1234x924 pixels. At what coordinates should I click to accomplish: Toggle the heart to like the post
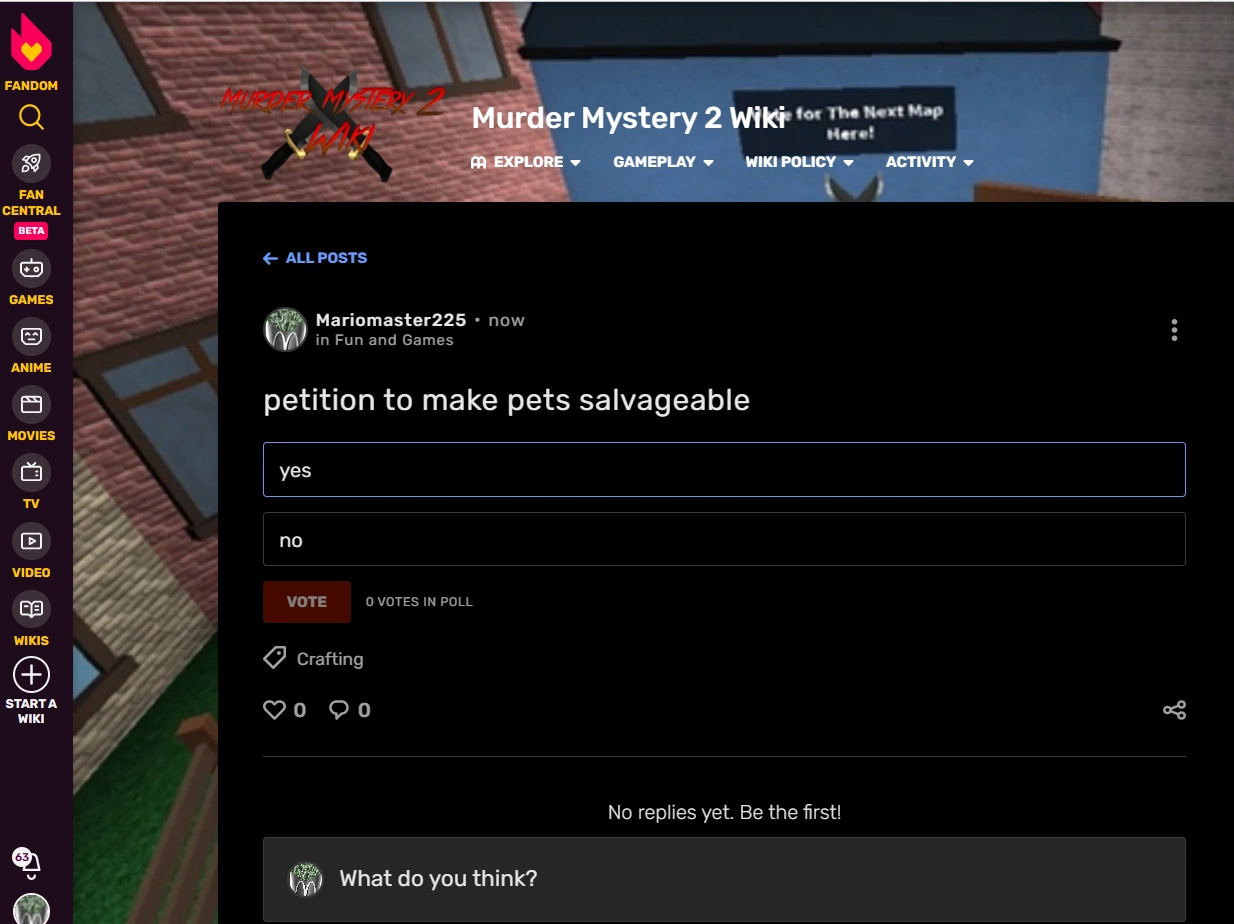click(x=274, y=709)
